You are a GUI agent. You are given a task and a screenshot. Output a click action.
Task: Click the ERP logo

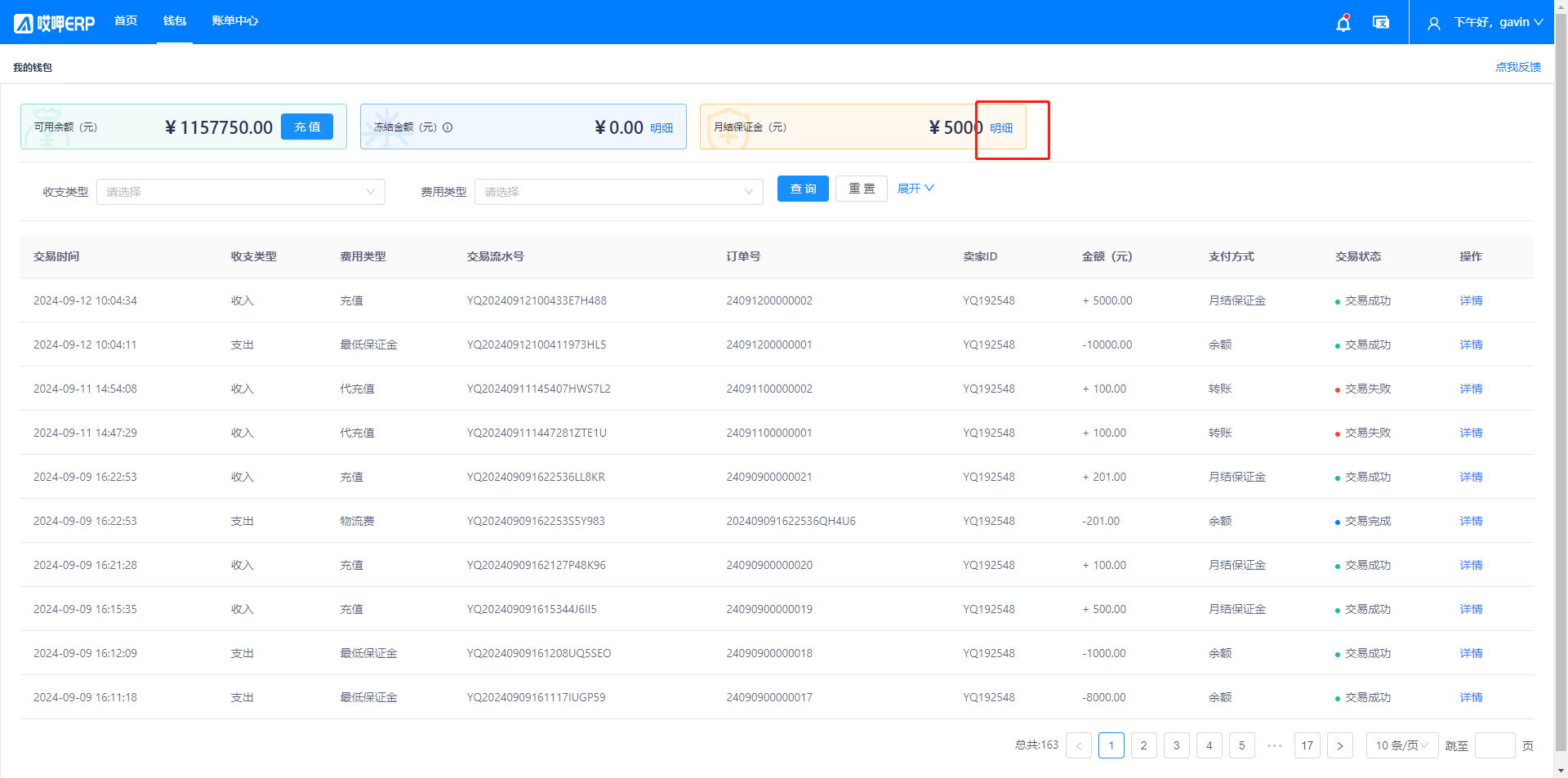[x=54, y=23]
